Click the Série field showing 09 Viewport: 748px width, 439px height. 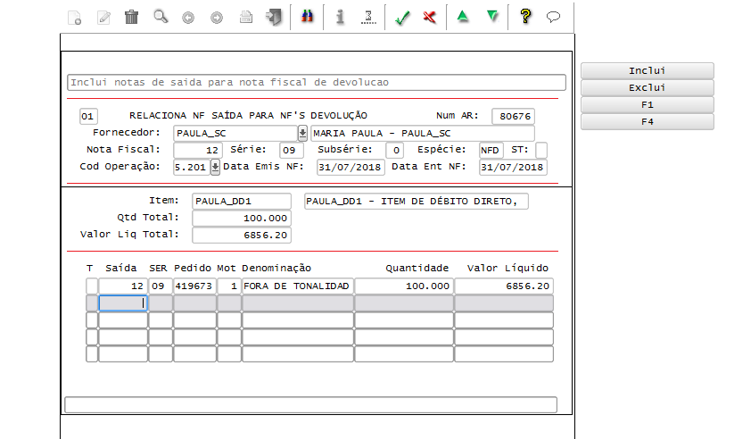(291, 150)
